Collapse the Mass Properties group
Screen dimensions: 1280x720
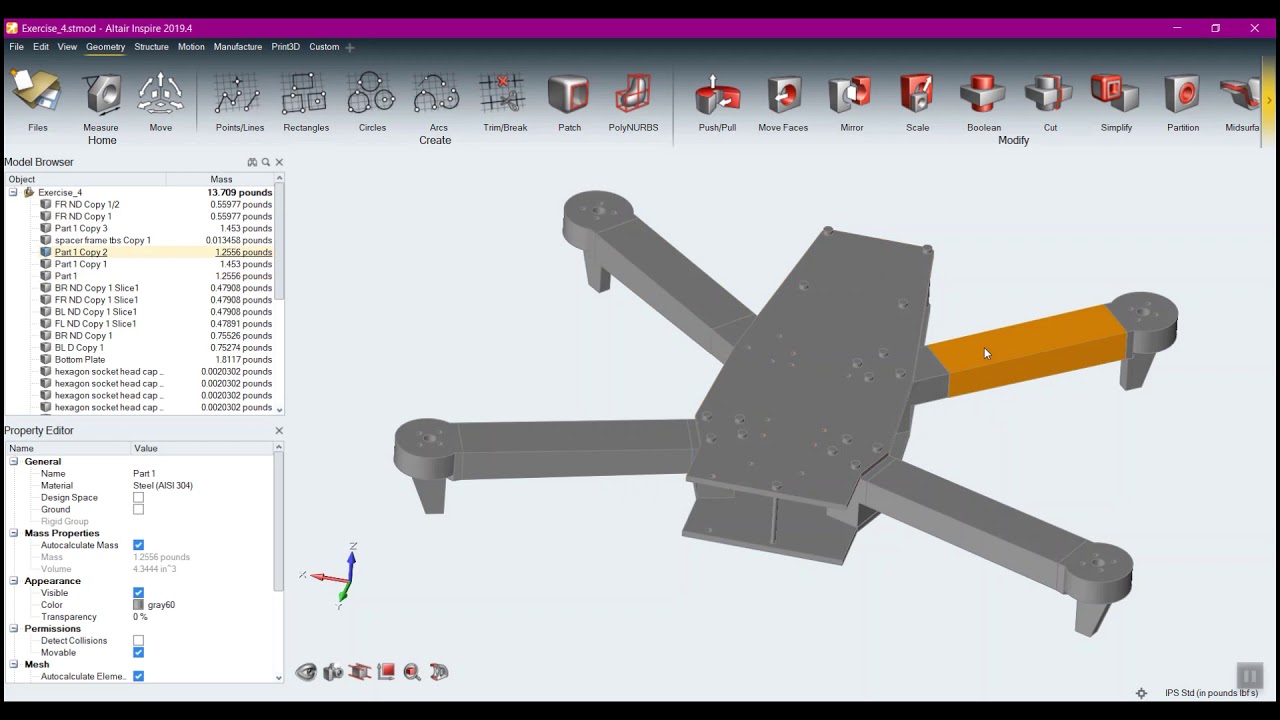[x=14, y=533]
